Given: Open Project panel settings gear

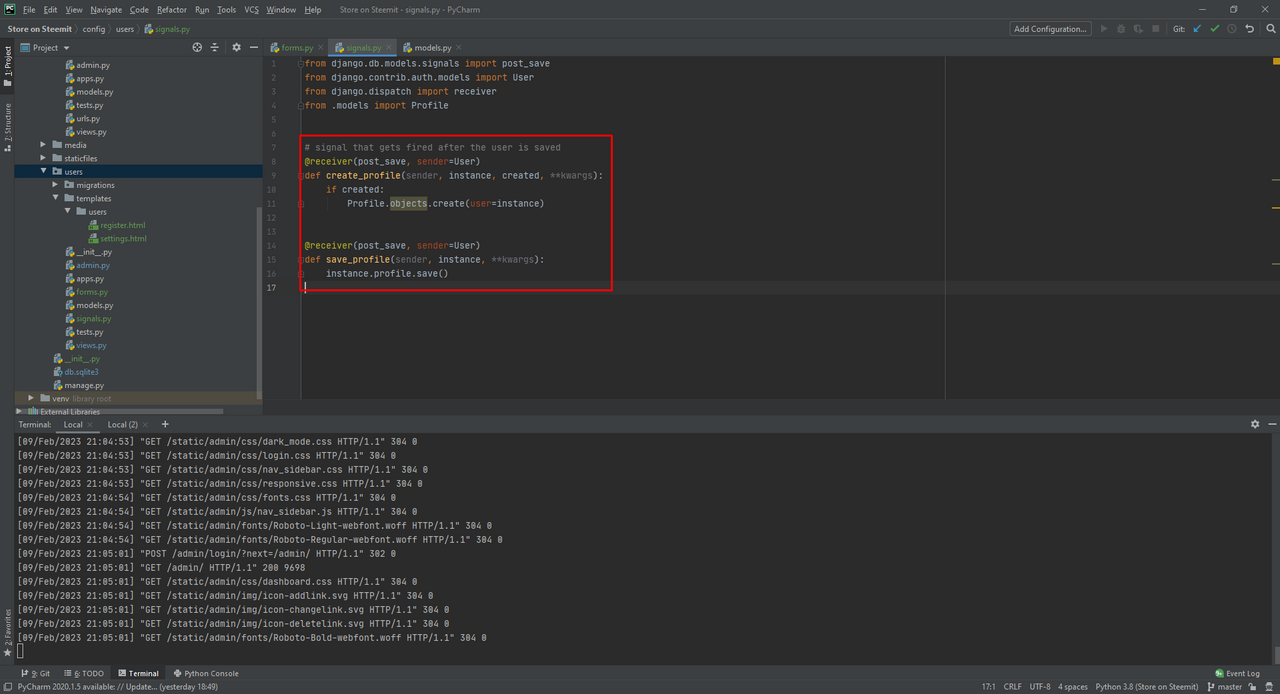Looking at the screenshot, I should click(x=236, y=47).
